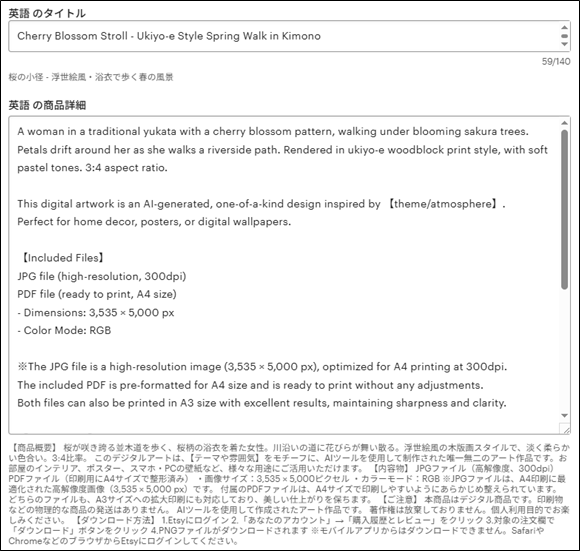Image resolution: width=580 pixels, height=551 pixels.
Task: Click the description vertical scrollbar thumb
Action: [564, 209]
